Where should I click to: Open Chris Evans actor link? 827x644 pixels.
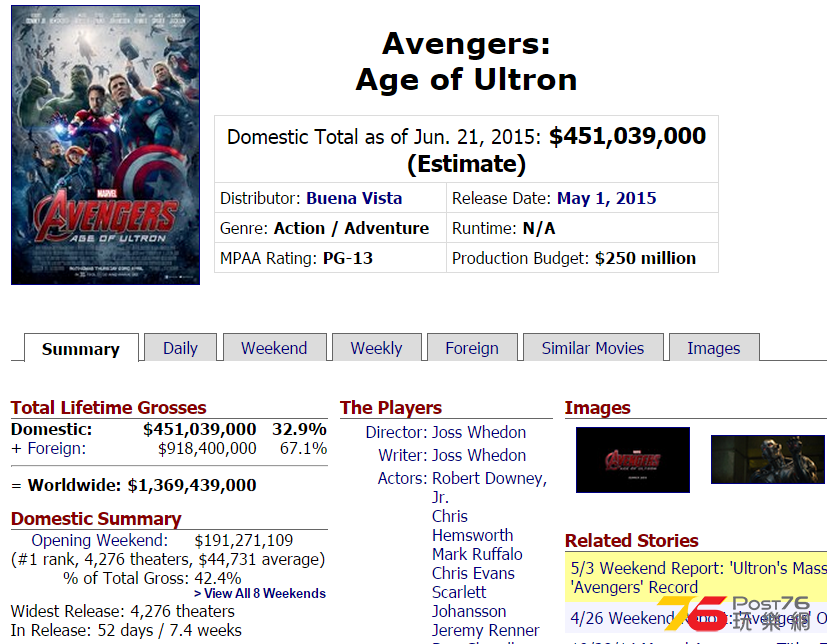(x=473, y=573)
